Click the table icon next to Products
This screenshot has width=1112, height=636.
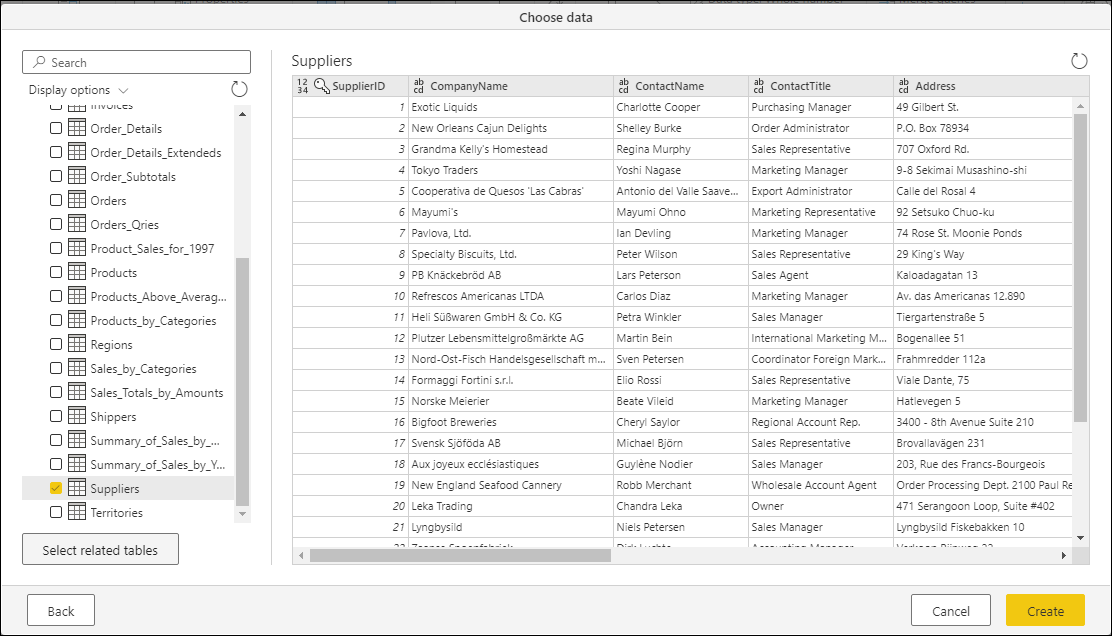click(77, 272)
